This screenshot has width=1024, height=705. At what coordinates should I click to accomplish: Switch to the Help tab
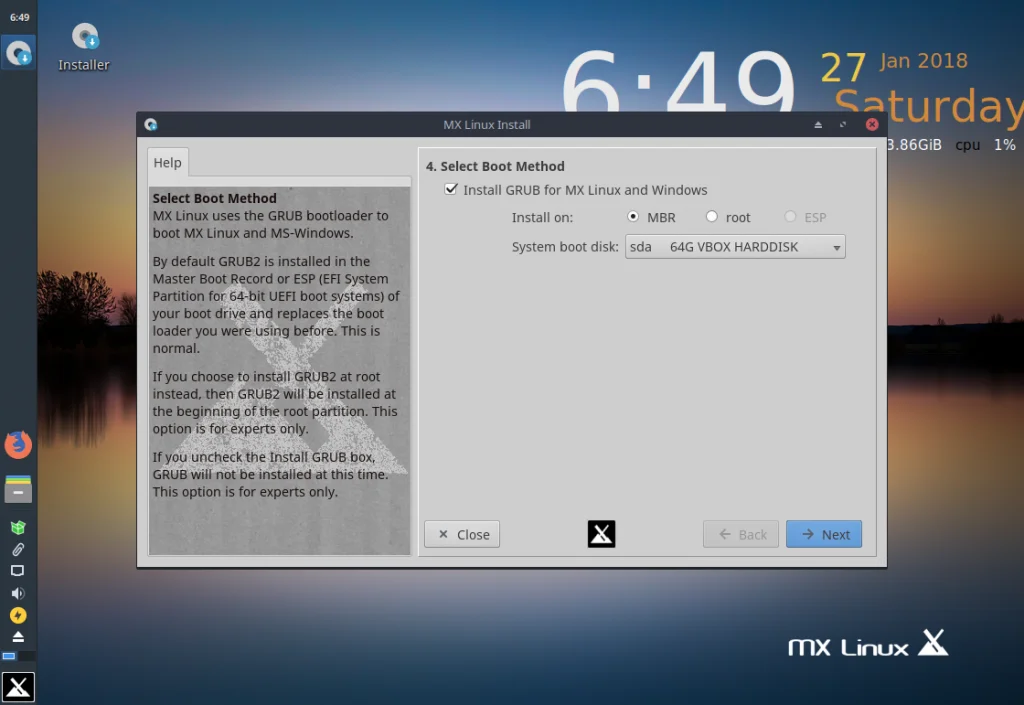[168, 163]
